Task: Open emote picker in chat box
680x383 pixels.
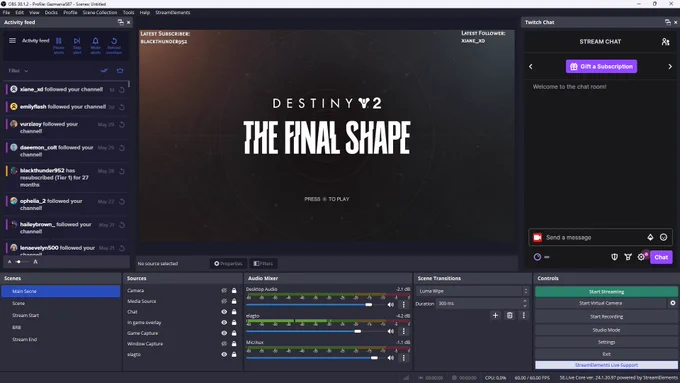Action: [663, 237]
